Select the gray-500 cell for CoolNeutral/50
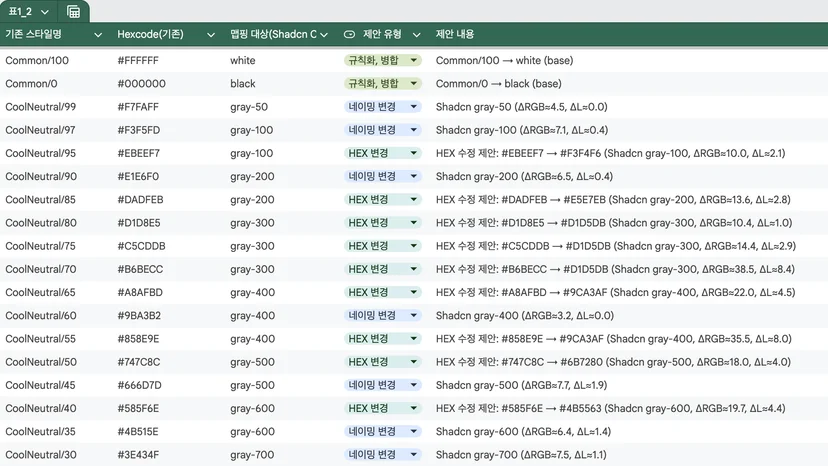828x466 pixels. [x=252, y=362]
